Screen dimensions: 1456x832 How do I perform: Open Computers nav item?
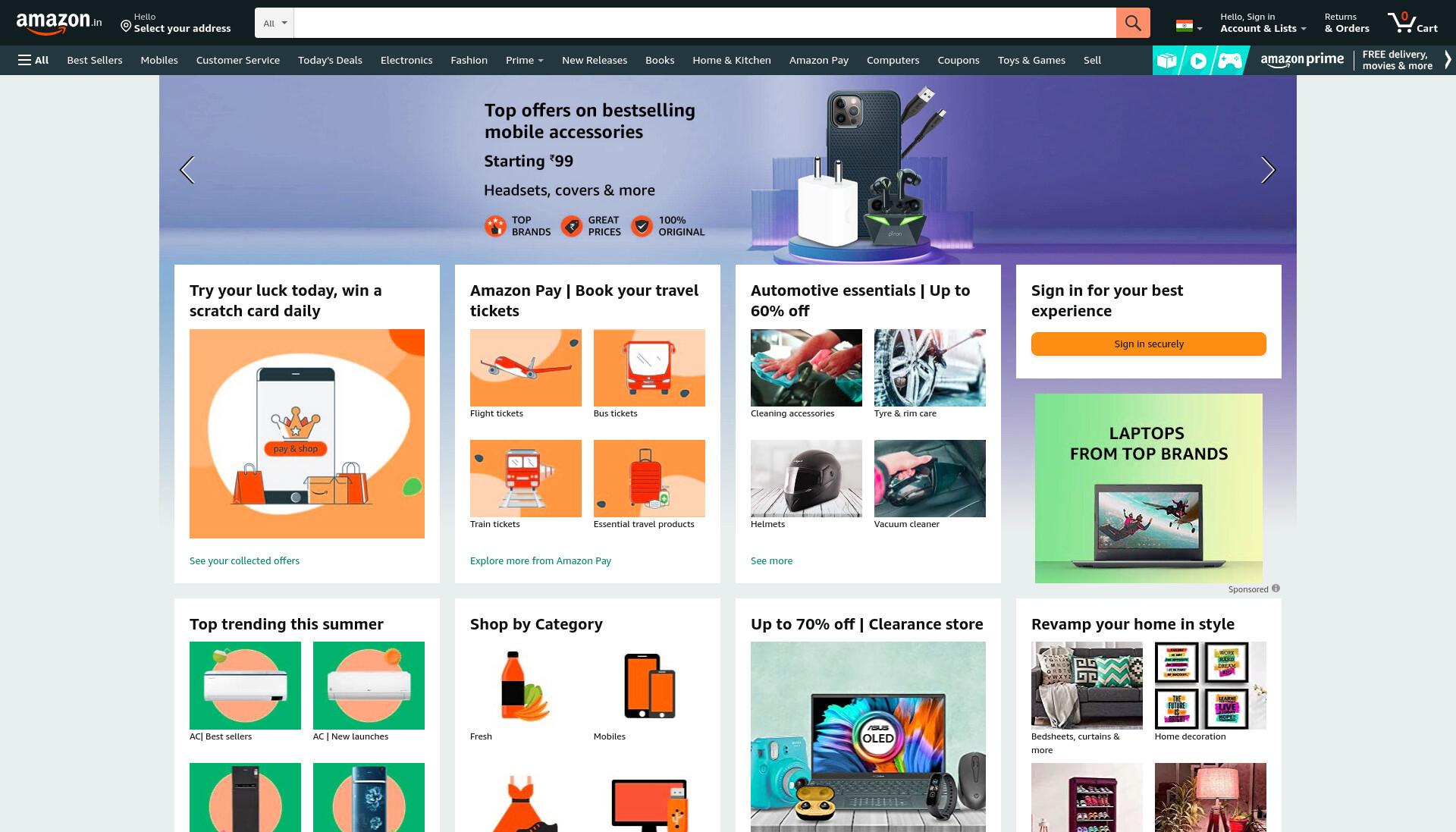tap(893, 60)
